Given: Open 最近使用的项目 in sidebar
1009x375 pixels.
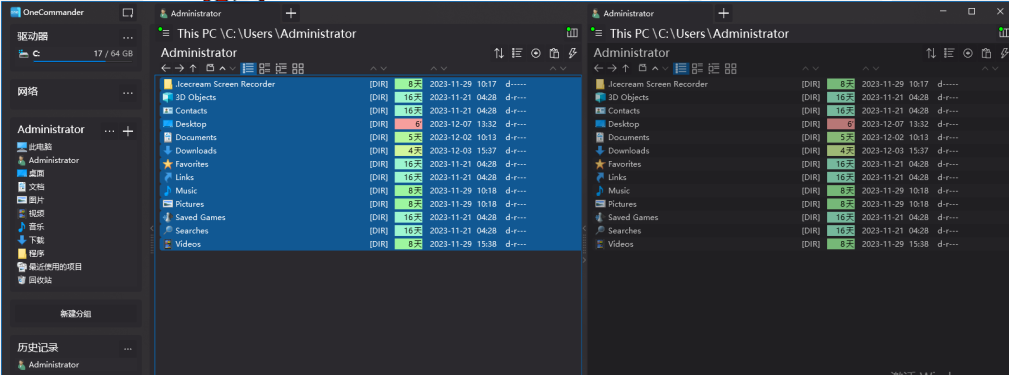Looking at the screenshot, I should (50, 267).
